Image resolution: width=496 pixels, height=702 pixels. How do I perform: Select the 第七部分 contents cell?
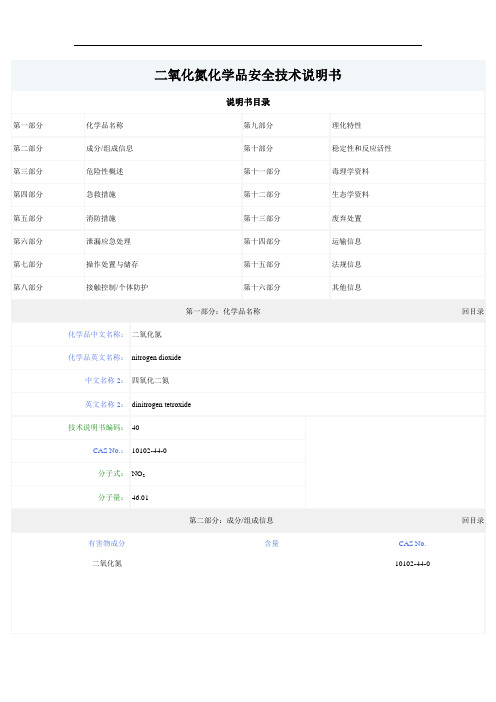coord(28,264)
